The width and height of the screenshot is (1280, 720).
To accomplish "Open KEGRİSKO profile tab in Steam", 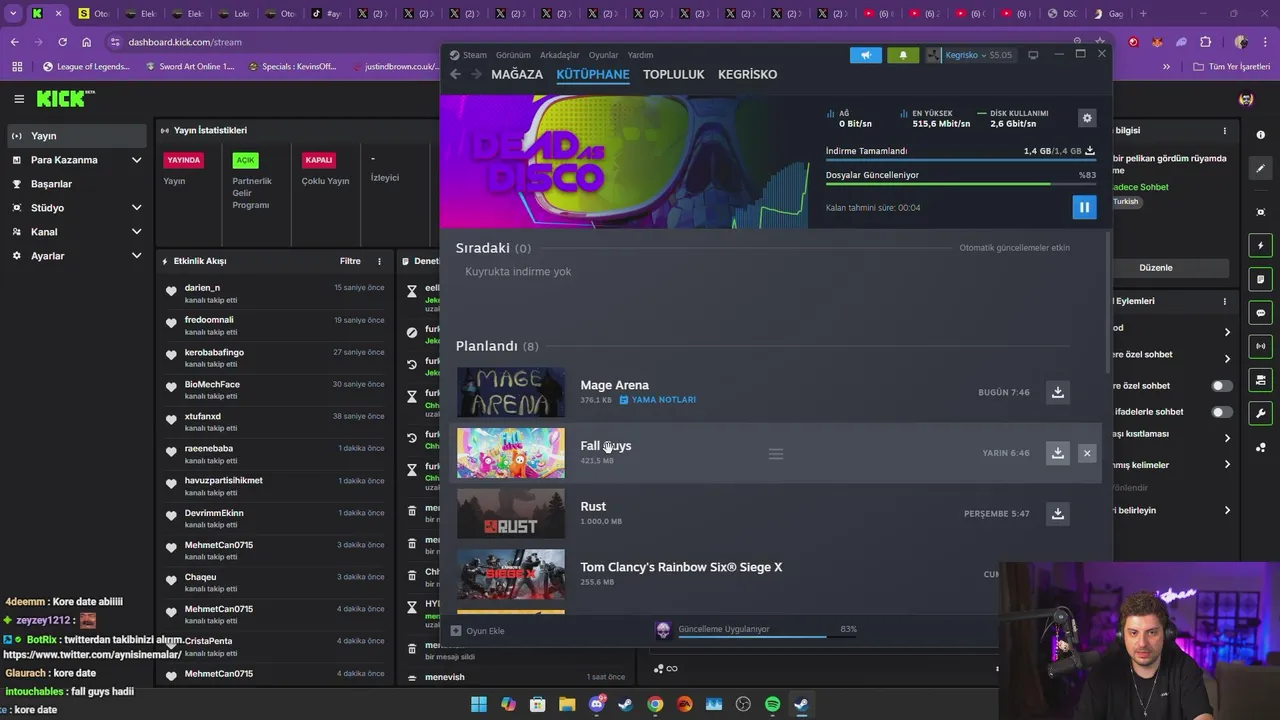I will click(747, 74).
